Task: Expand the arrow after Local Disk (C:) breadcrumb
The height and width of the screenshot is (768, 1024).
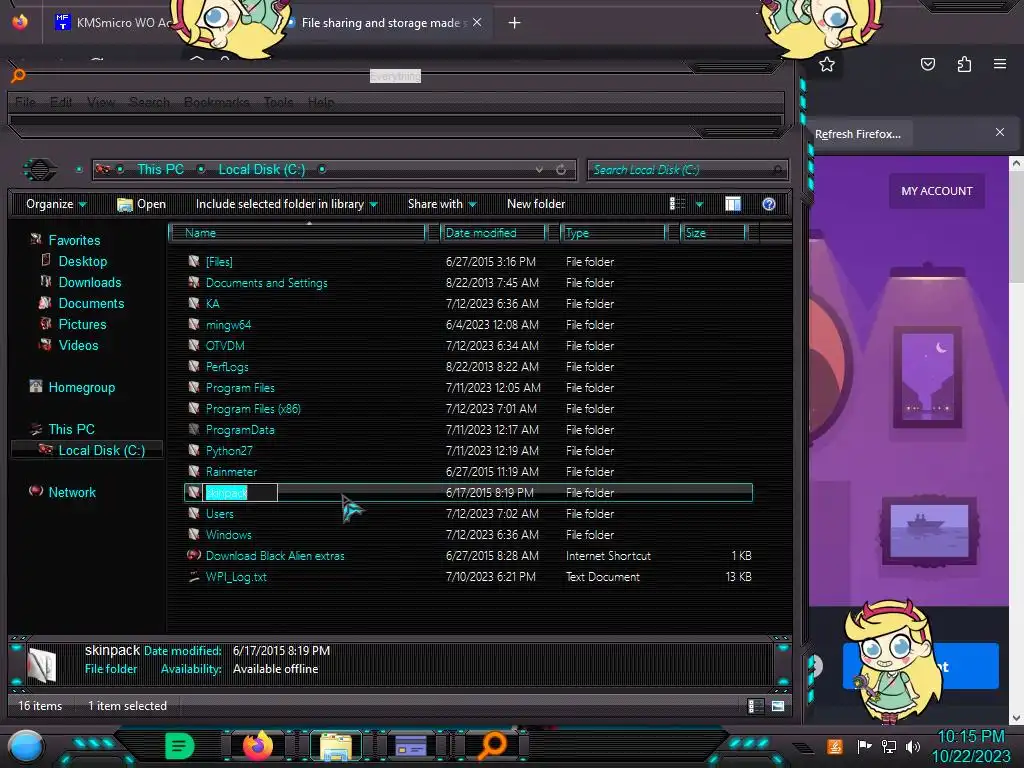Action: (322, 170)
